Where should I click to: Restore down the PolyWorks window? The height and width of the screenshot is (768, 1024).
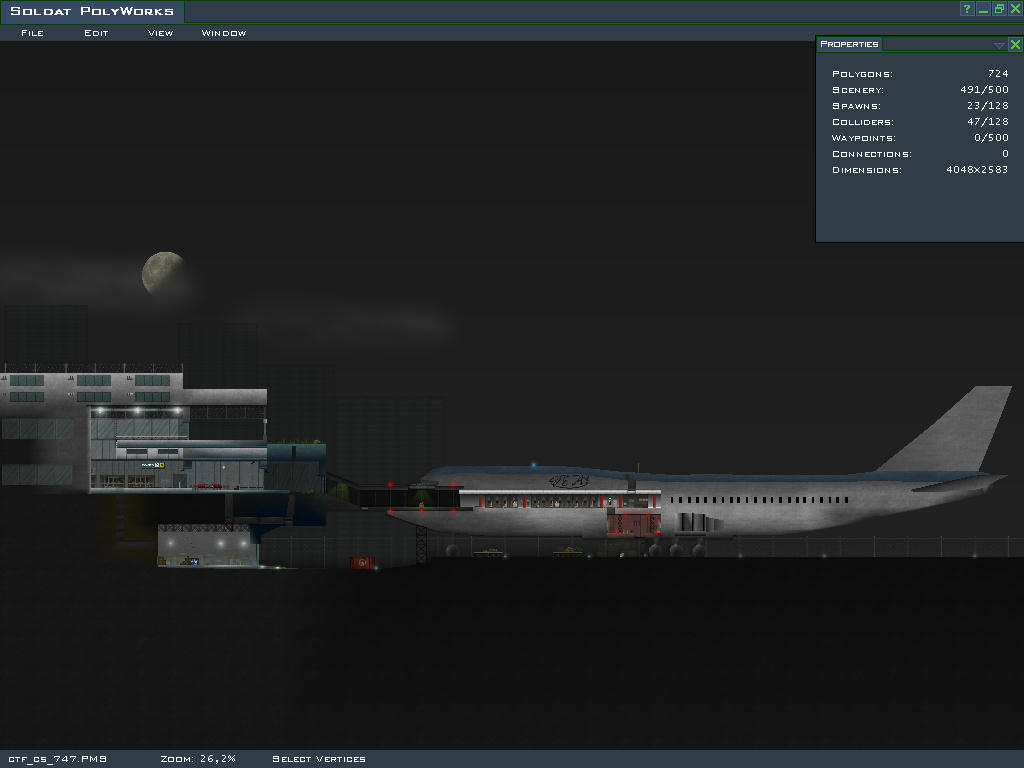click(x=999, y=9)
